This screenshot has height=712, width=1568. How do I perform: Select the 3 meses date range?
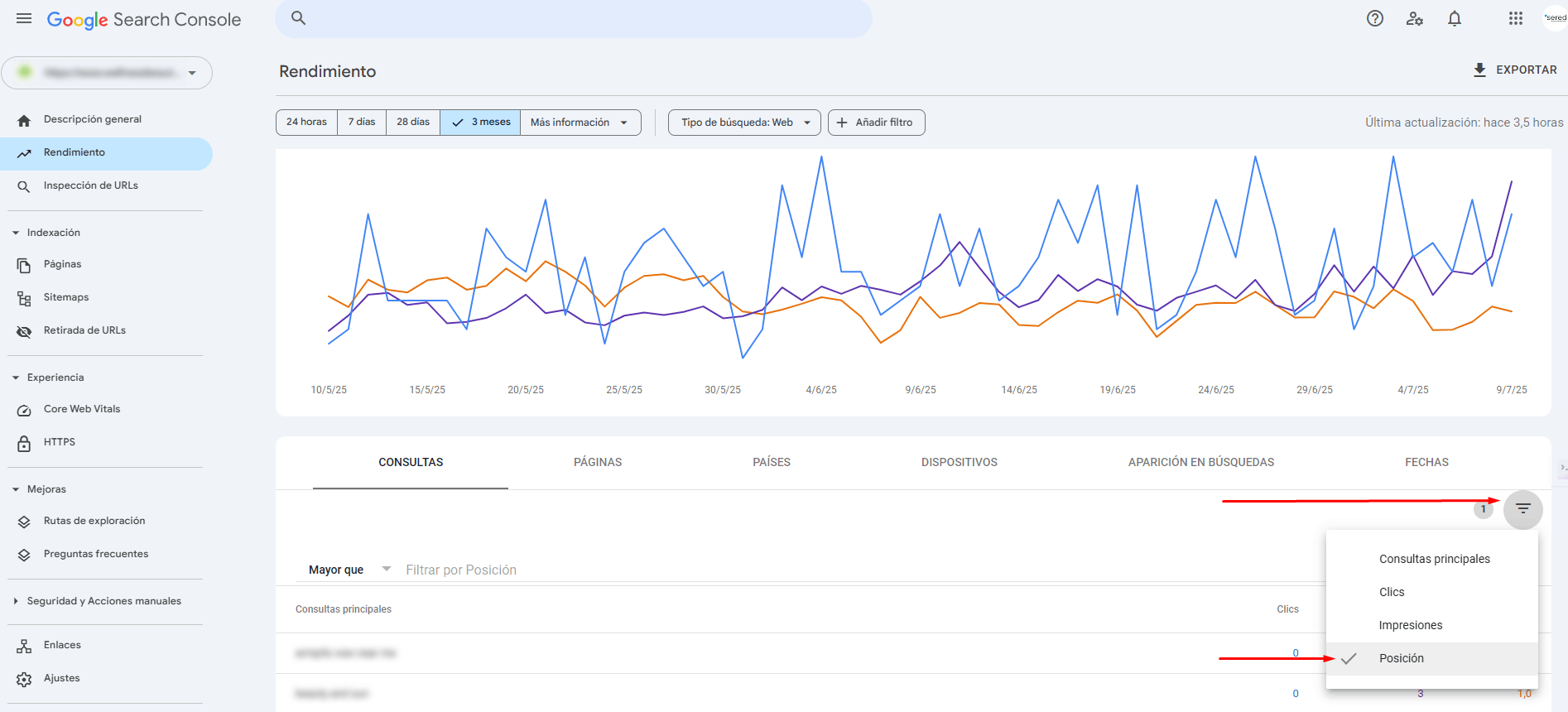tap(480, 123)
